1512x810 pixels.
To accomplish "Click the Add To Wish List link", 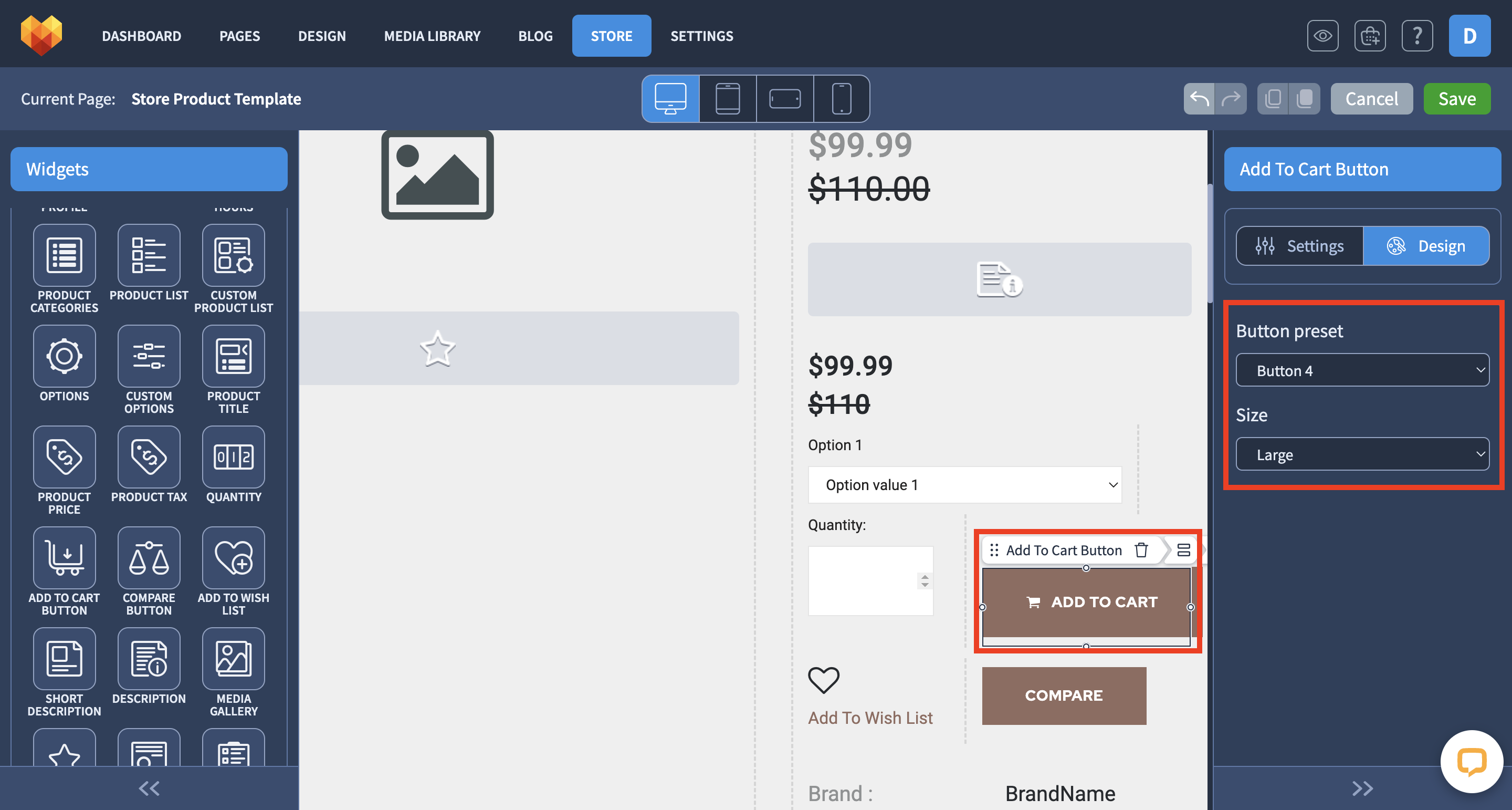I will tap(870, 718).
